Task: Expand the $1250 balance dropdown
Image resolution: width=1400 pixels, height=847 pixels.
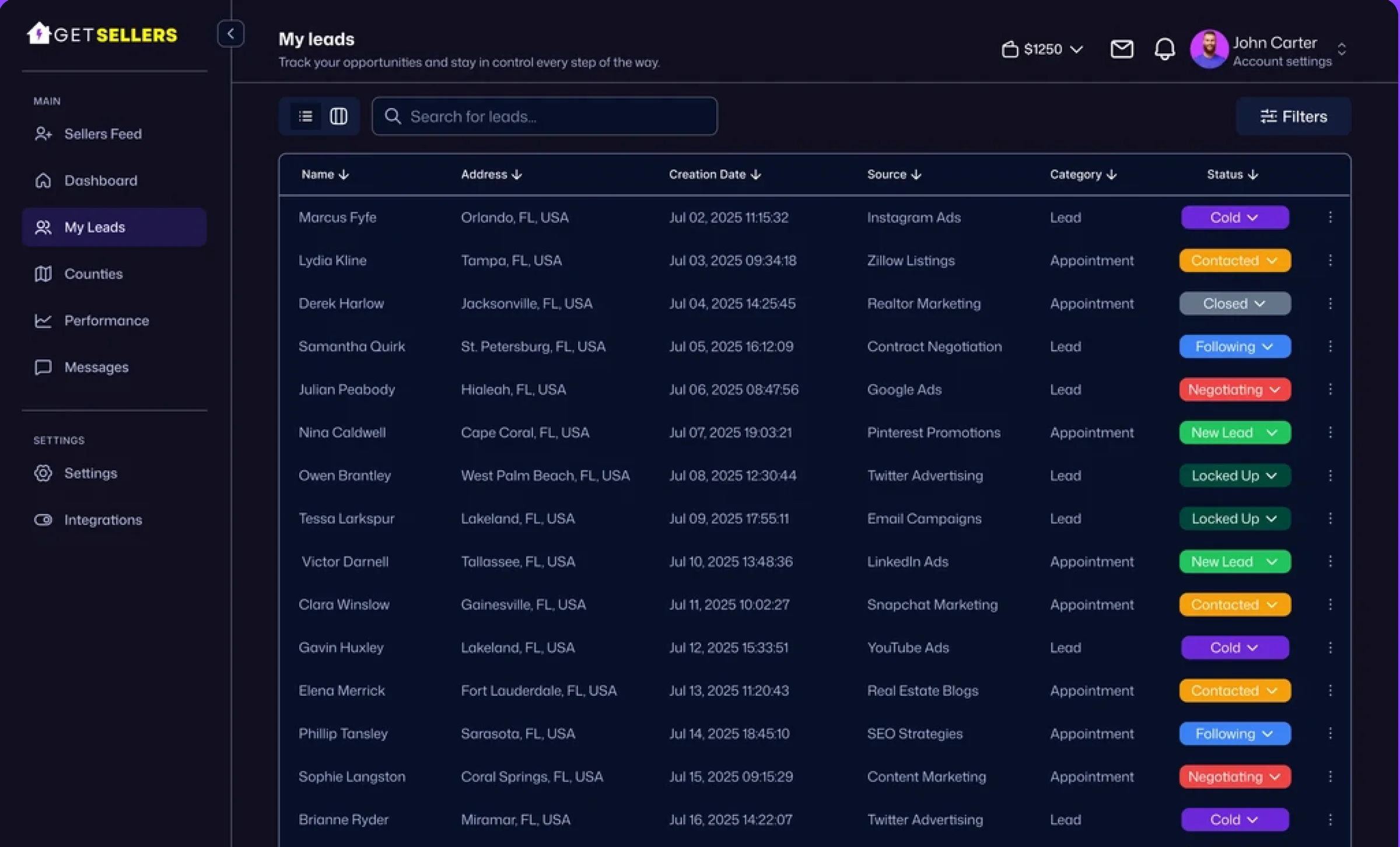Action: coord(1042,49)
